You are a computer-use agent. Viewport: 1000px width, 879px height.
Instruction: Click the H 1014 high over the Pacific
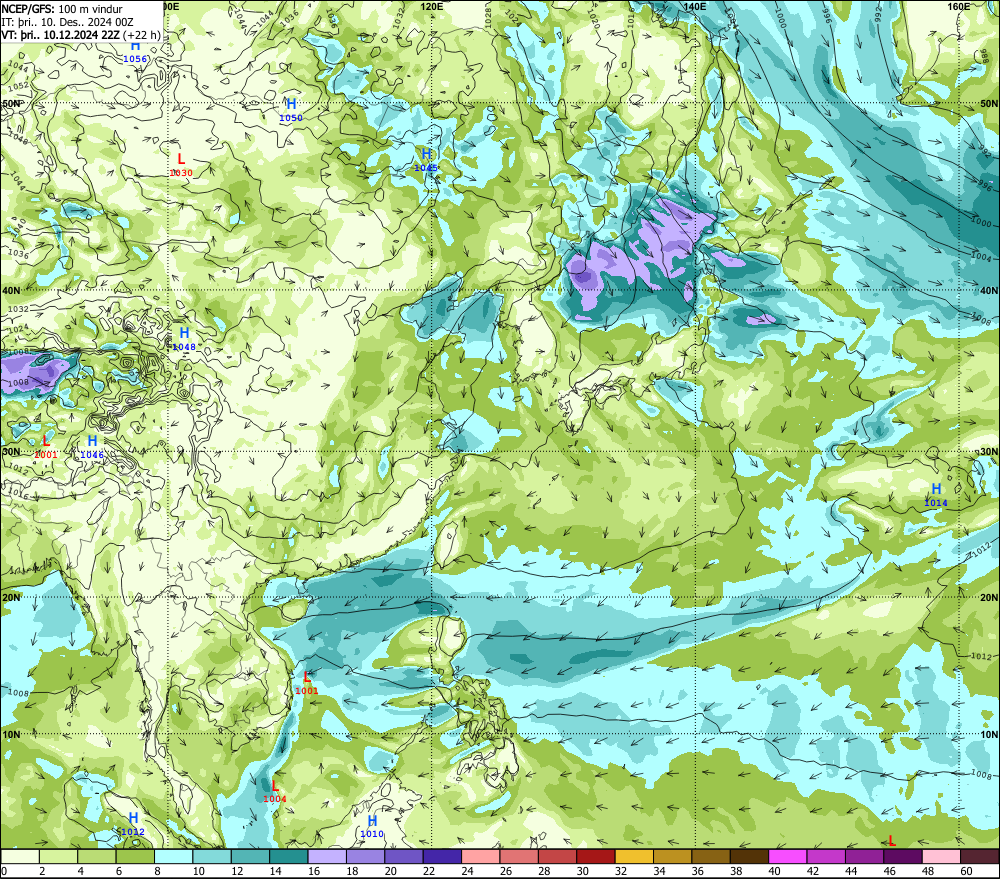click(936, 495)
